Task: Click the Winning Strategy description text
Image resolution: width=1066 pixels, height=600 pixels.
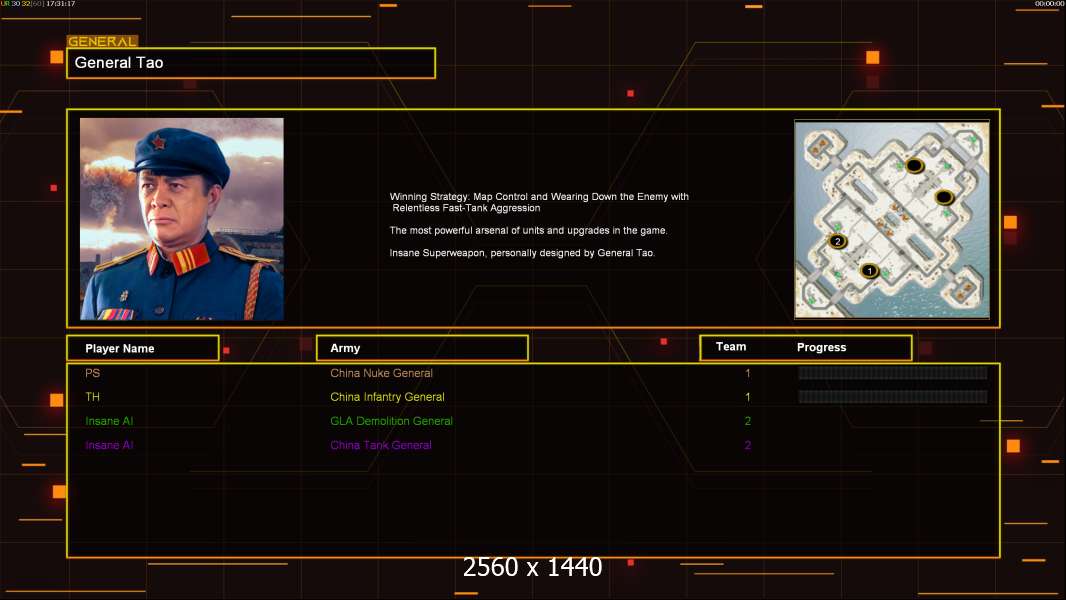Action: click(539, 202)
